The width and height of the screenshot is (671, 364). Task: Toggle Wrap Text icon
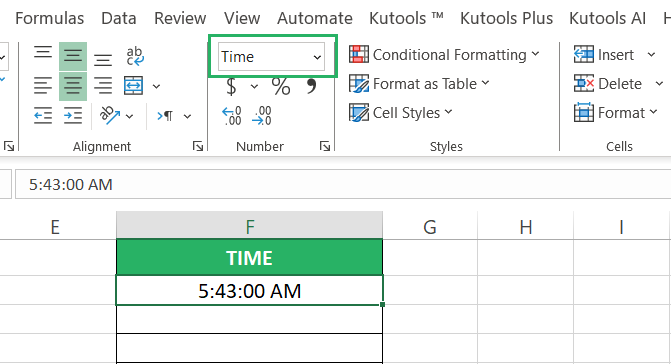click(x=135, y=56)
